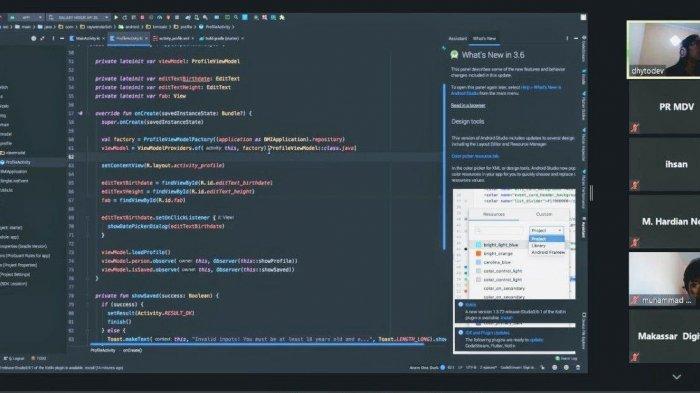Click the color picker screenshot in What's New

pos(514,244)
